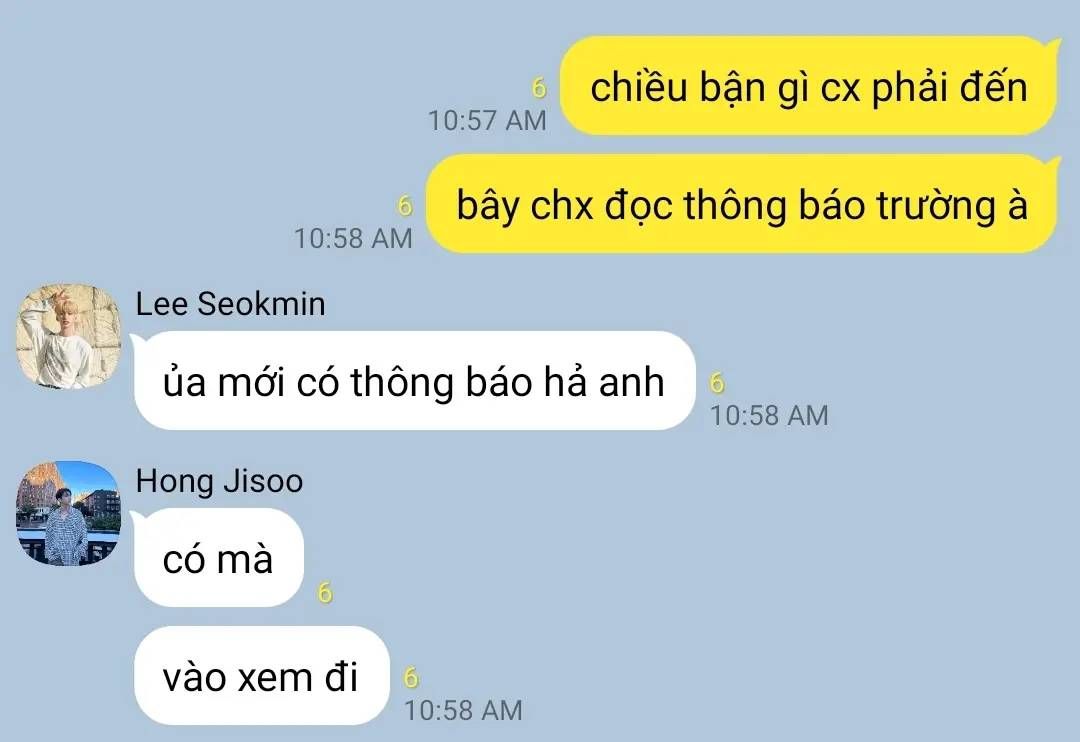Open Hong Jisoo's profile picture
Screen dimensions: 1080x742
point(69,514)
